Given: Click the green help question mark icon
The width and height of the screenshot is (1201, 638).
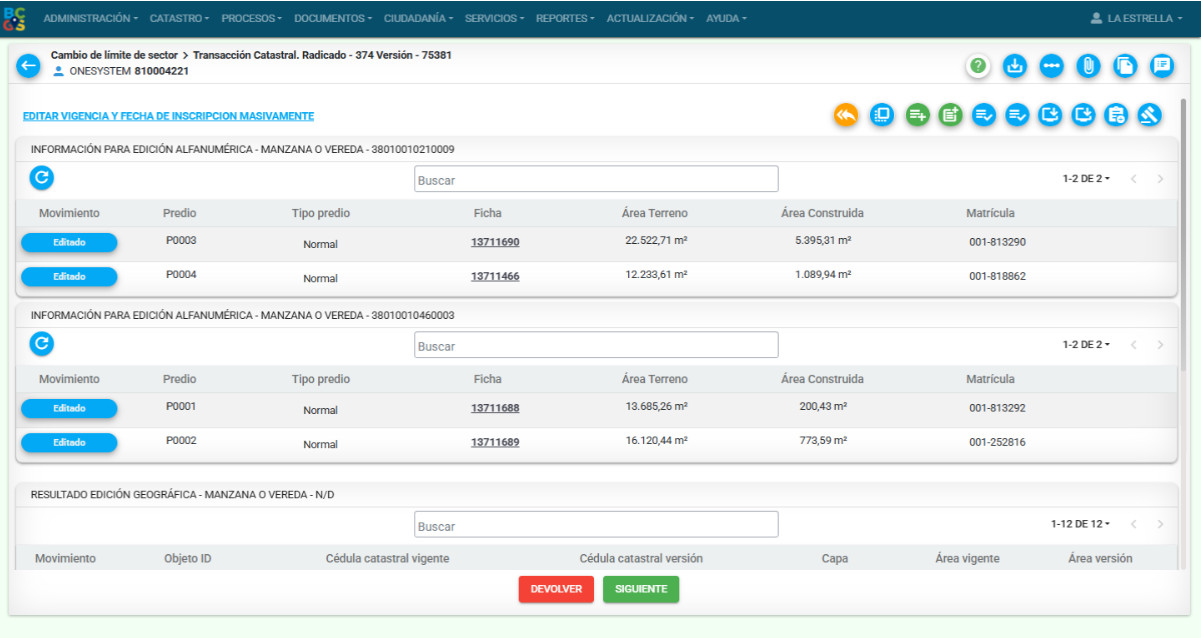Looking at the screenshot, I should click(x=978, y=66).
